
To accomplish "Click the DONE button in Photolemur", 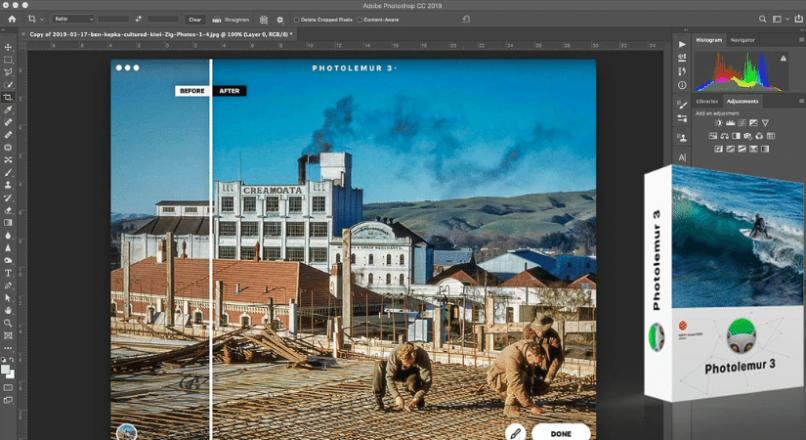I will (x=561, y=433).
